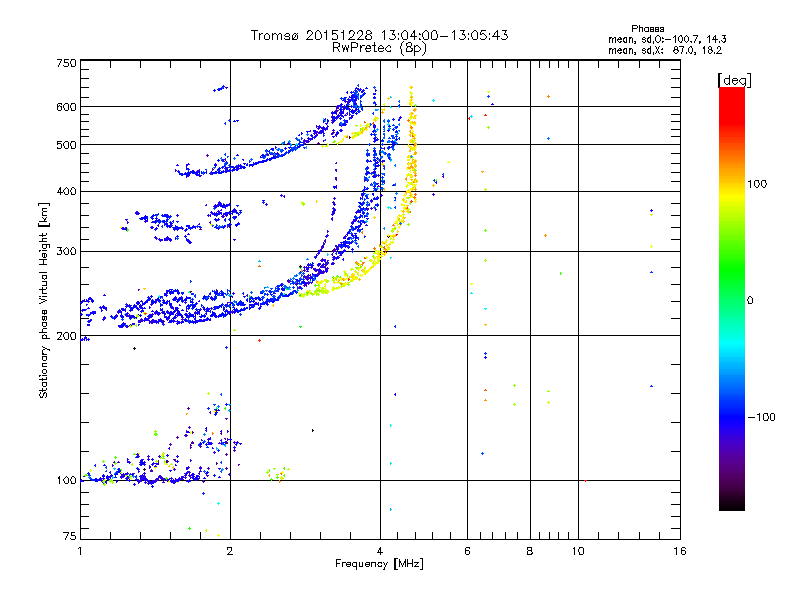Click the '600' height tick label
Screen dimensions: 800x600
(x=66, y=107)
